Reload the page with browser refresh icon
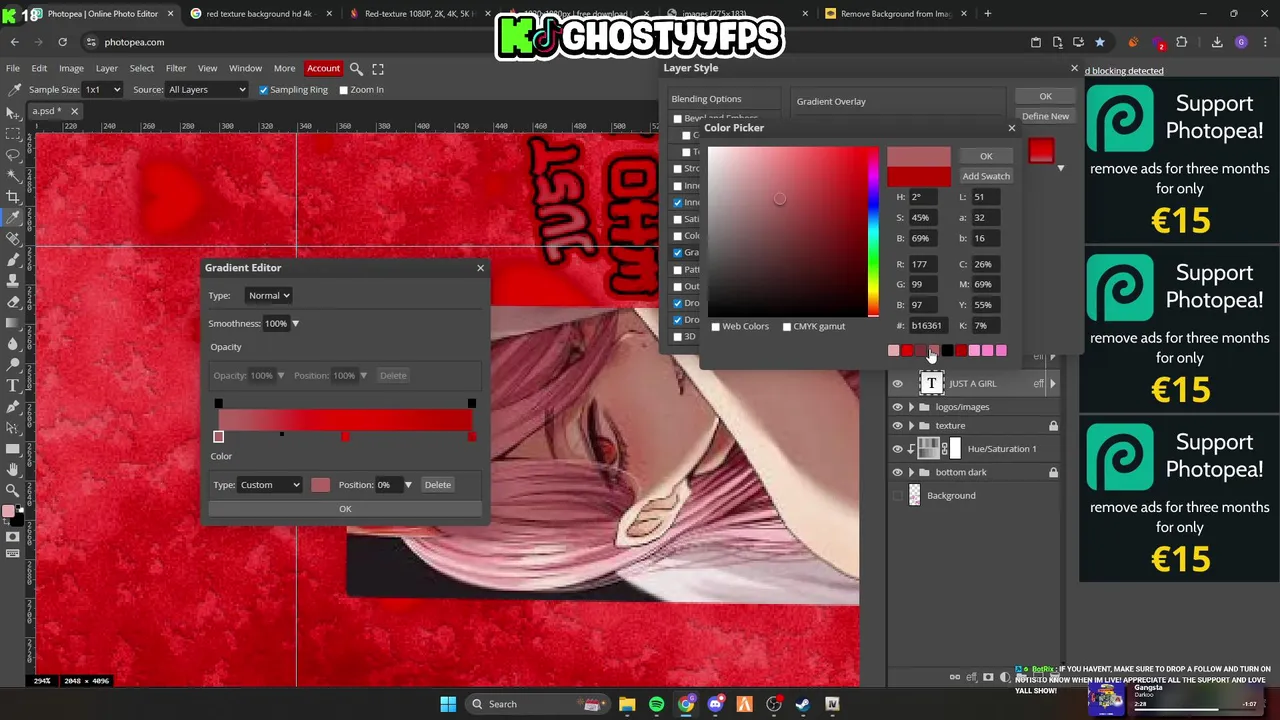1280x720 pixels. point(62,42)
